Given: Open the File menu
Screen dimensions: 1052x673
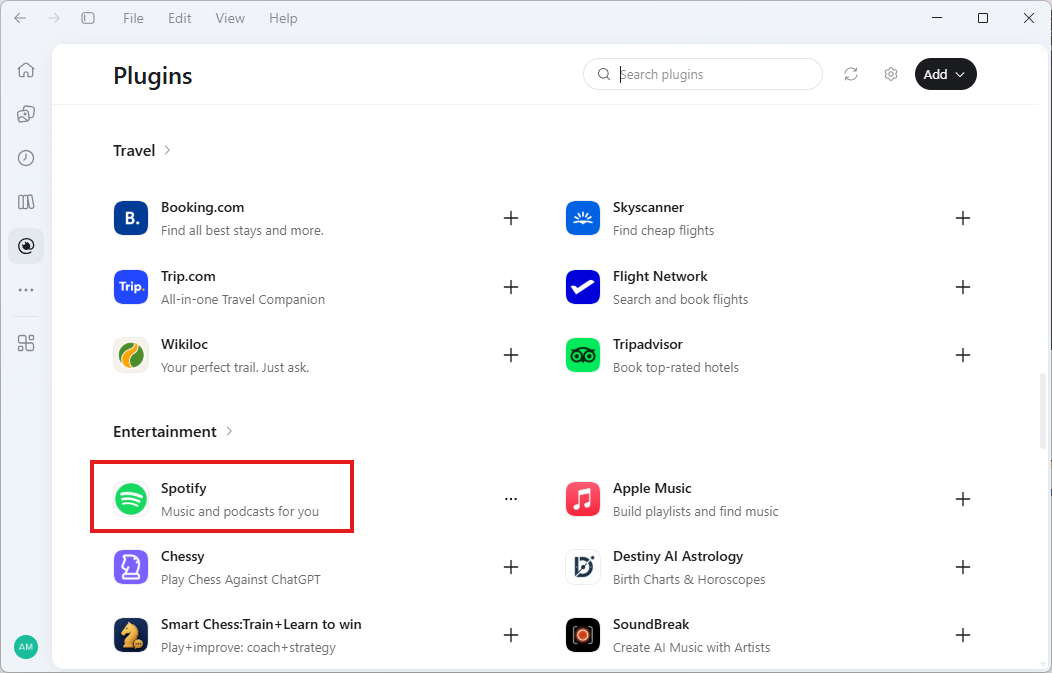Looking at the screenshot, I should [133, 18].
